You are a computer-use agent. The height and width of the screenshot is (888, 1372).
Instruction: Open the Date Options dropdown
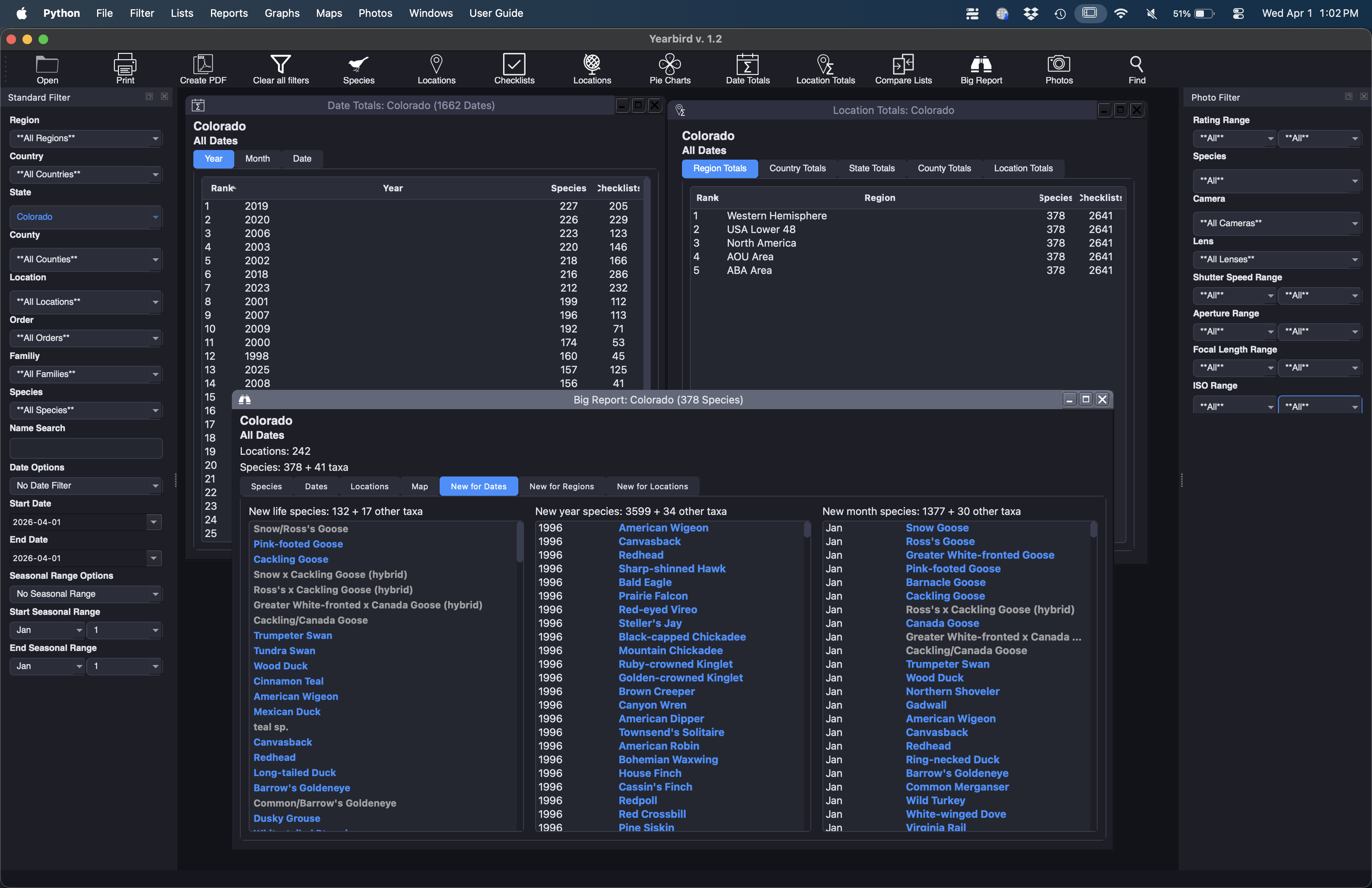click(86, 485)
